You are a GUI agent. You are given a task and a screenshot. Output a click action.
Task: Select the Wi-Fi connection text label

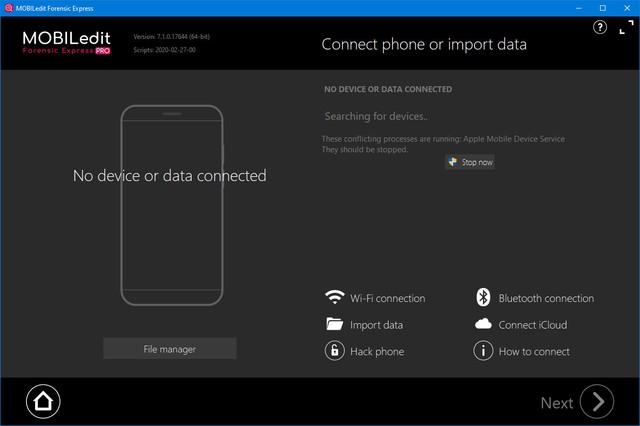click(x=387, y=298)
